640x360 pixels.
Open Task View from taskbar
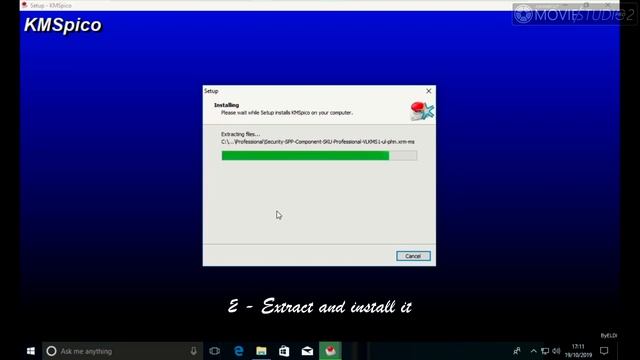(215, 351)
